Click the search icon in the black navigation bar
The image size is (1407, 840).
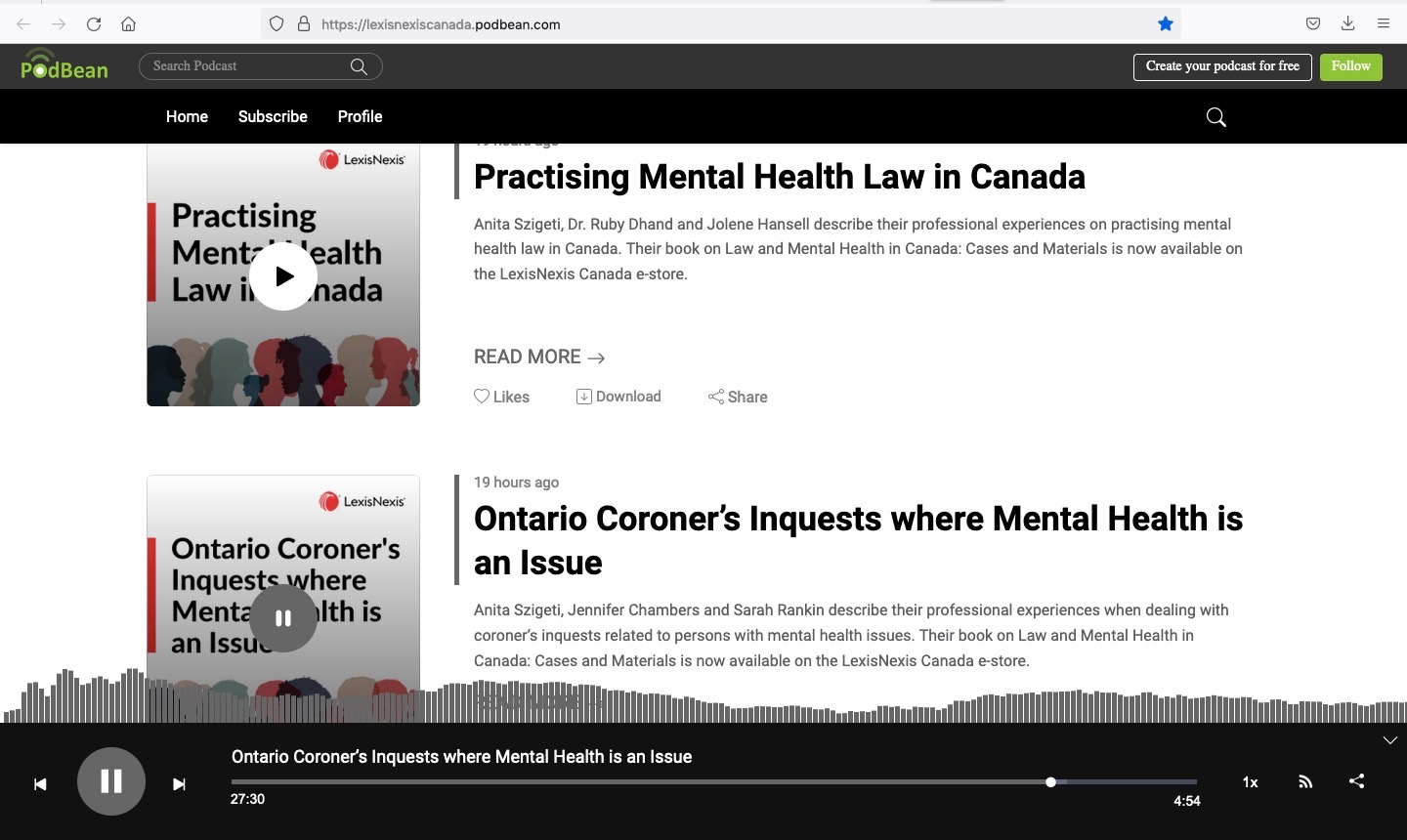click(x=1215, y=117)
